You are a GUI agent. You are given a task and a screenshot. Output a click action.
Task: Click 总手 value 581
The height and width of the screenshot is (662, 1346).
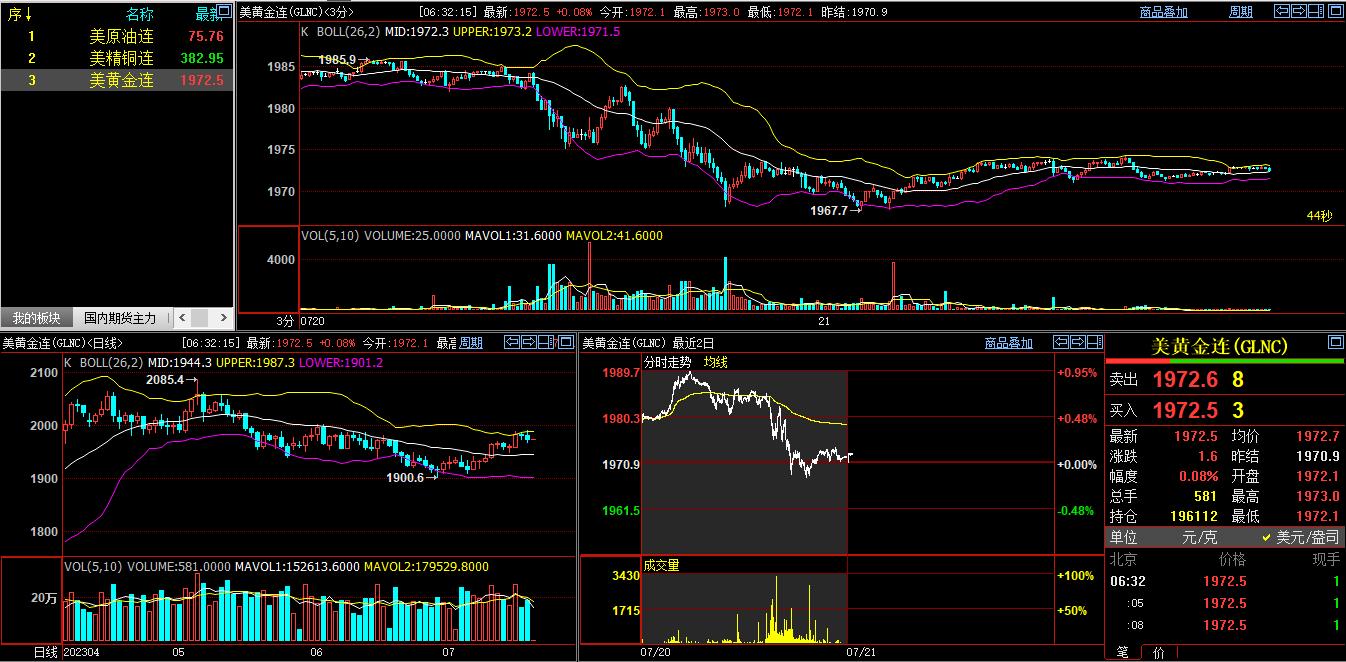pyautogui.click(x=1205, y=496)
